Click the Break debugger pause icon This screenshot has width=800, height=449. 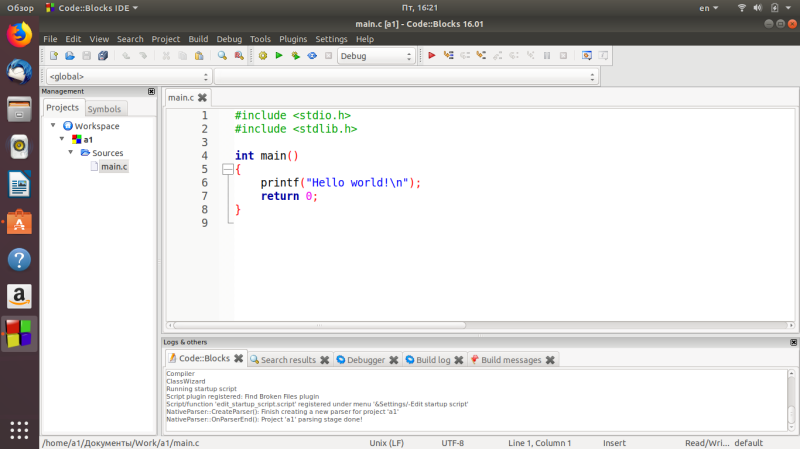pyautogui.click(x=547, y=56)
